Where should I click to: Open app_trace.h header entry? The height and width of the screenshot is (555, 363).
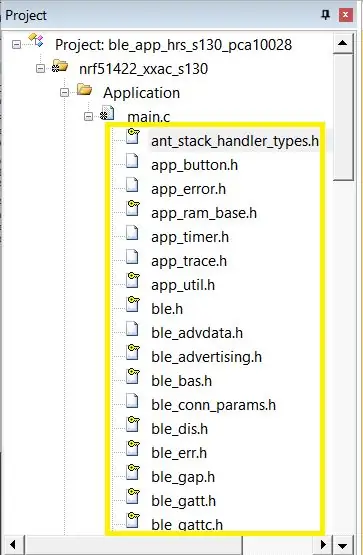pyautogui.click(x=189, y=261)
